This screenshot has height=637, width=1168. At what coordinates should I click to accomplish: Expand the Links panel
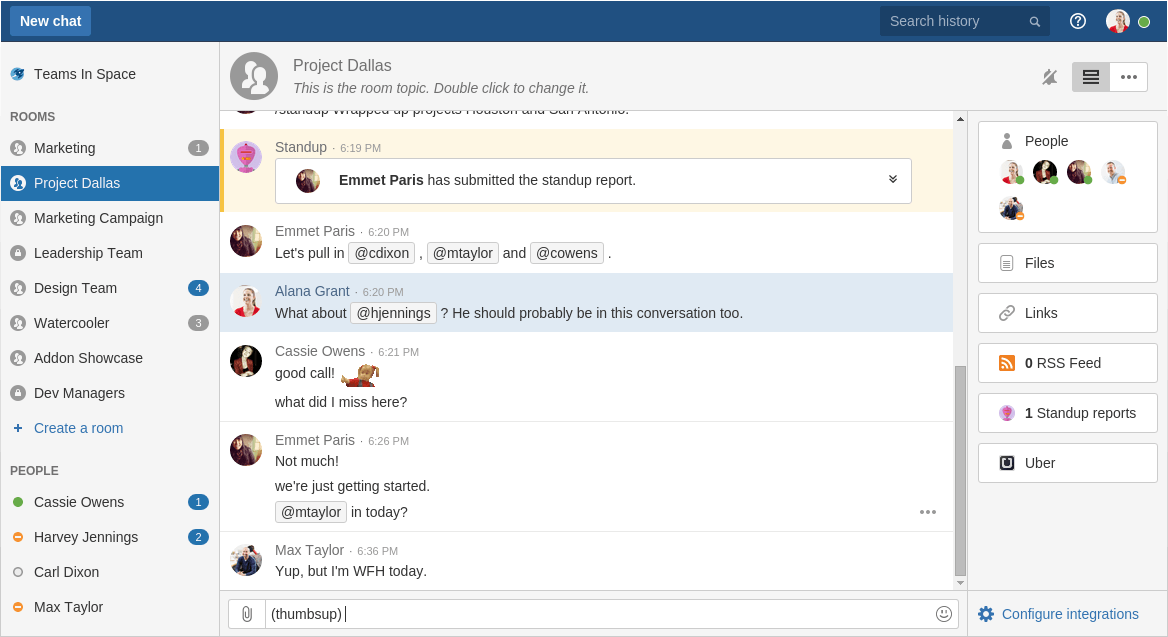1067,313
